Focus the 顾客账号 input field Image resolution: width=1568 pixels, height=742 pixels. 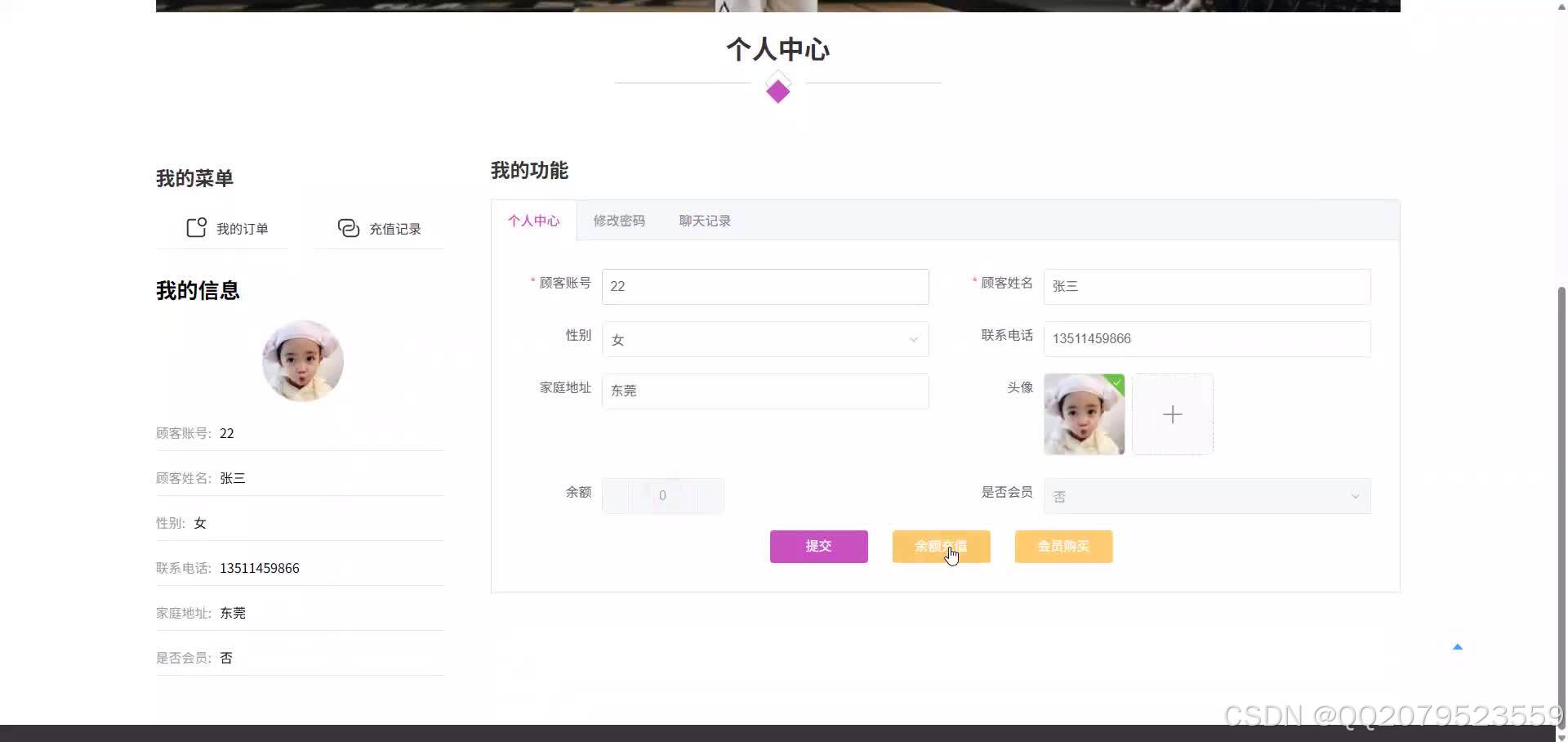765,287
